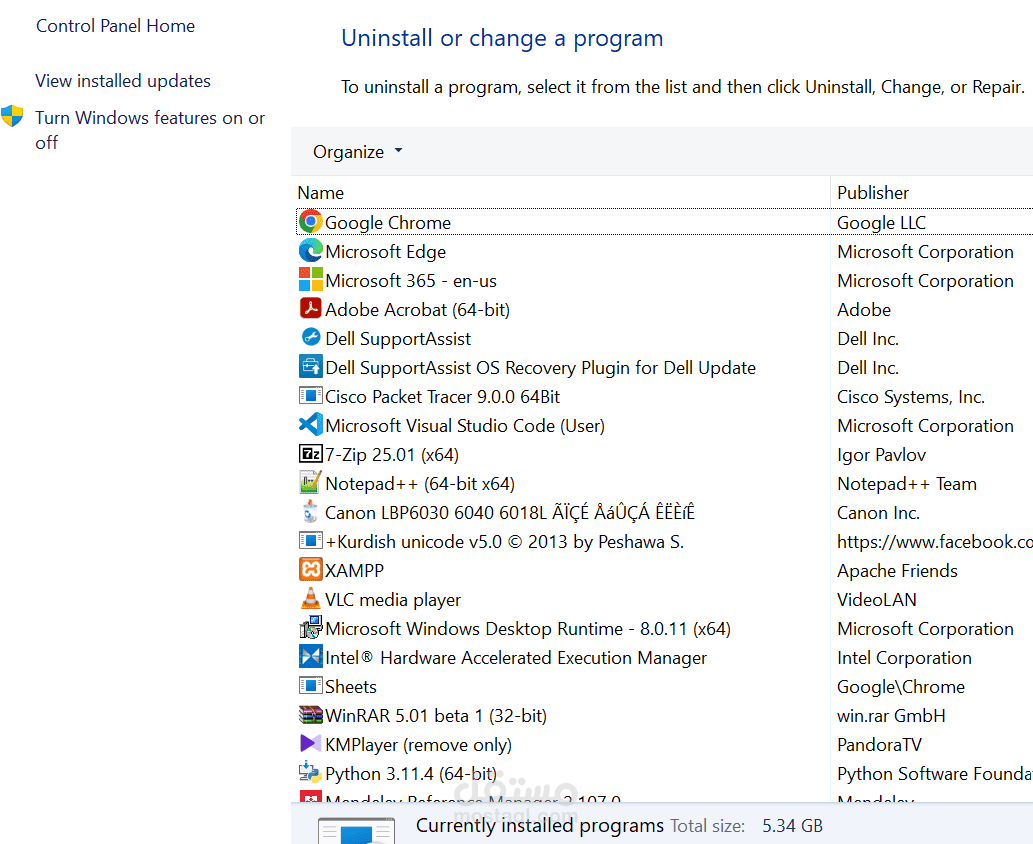The width and height of the screenshot is (1033, 844).
Task: Click the Cisco Packet Tracer icon
Action: (x=310, y=396)
